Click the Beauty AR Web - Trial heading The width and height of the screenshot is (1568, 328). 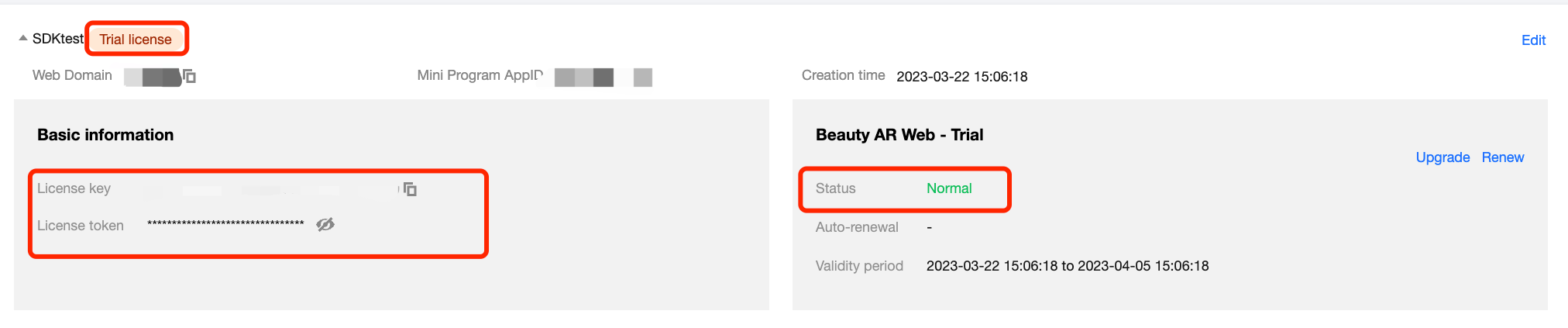(x=899, y=135)
